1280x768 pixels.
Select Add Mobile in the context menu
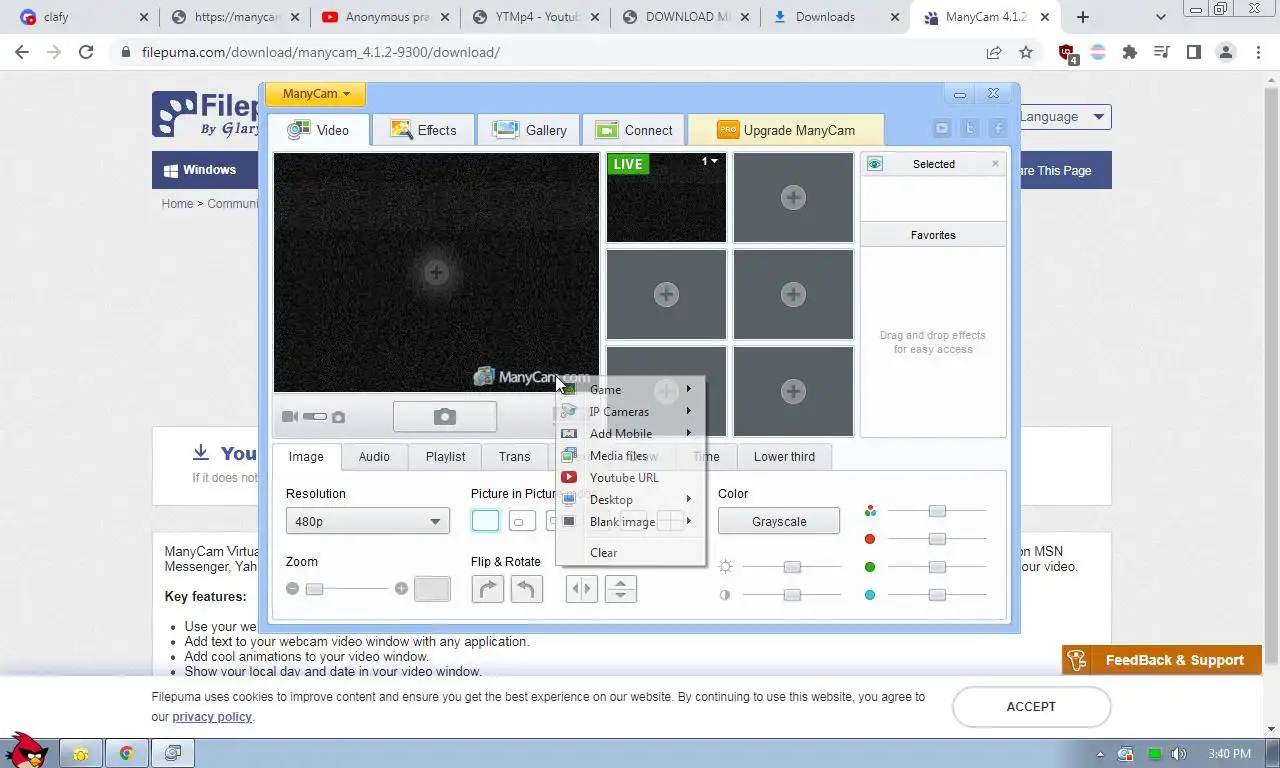pyautogui.click(x=631, y=434)
